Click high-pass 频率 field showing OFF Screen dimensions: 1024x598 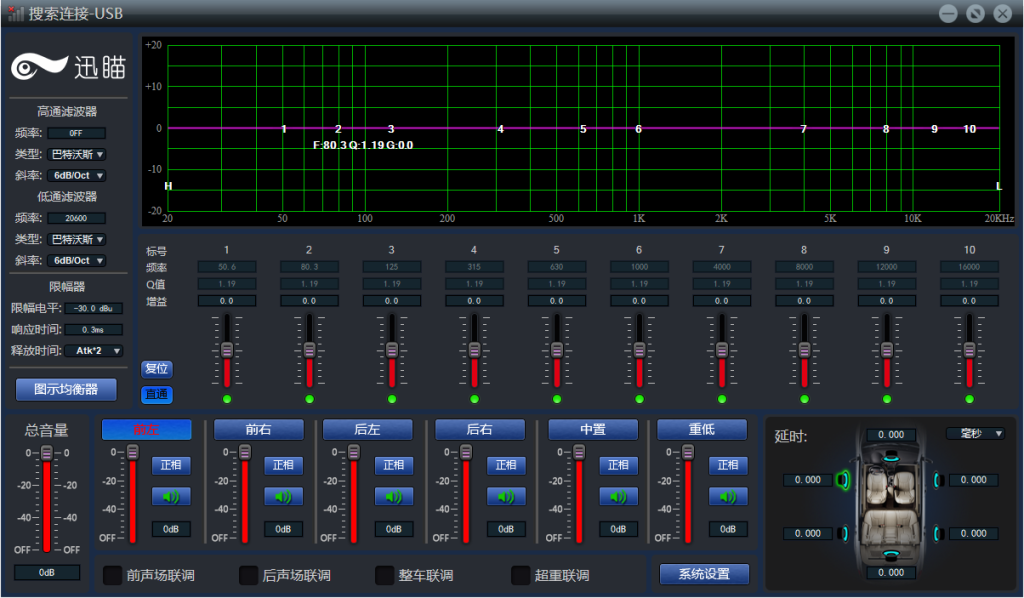(x=76, y=133)
